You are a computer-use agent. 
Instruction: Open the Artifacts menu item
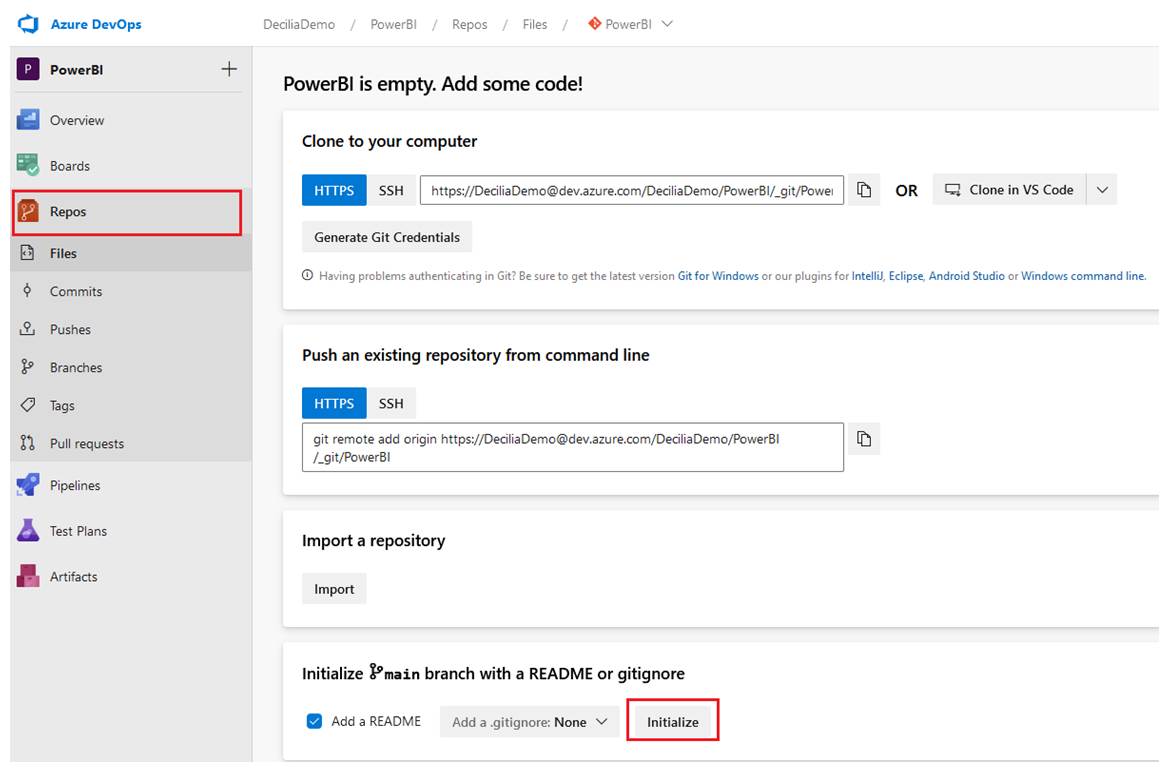click(130, 576)
